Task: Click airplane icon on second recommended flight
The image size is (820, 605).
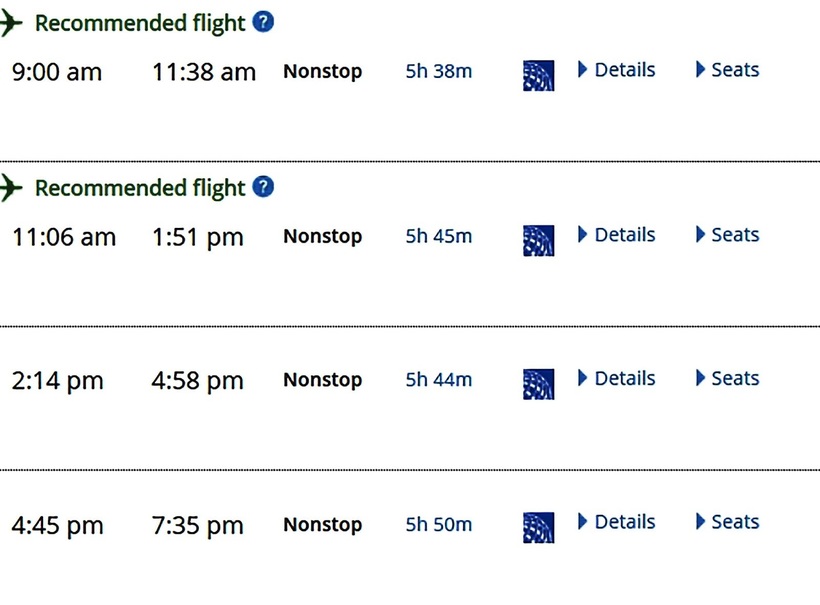Action: point(11,188)
